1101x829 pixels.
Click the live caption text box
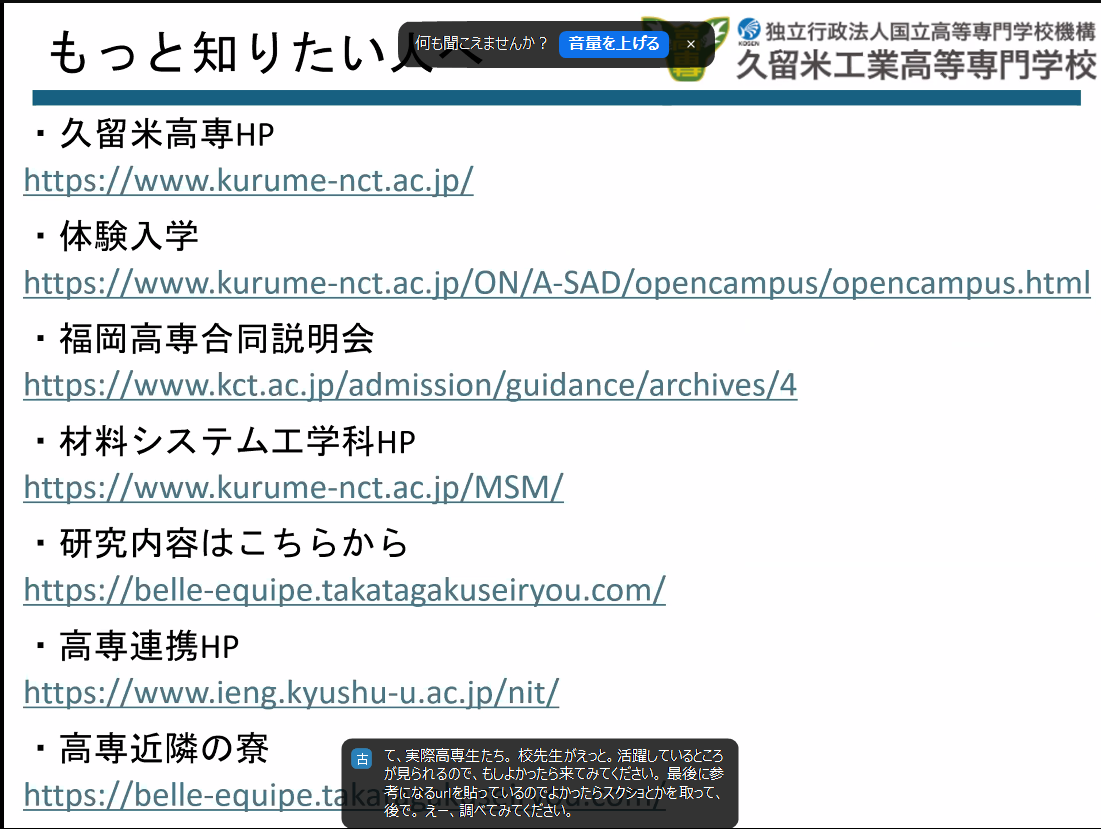pos(552,784)
